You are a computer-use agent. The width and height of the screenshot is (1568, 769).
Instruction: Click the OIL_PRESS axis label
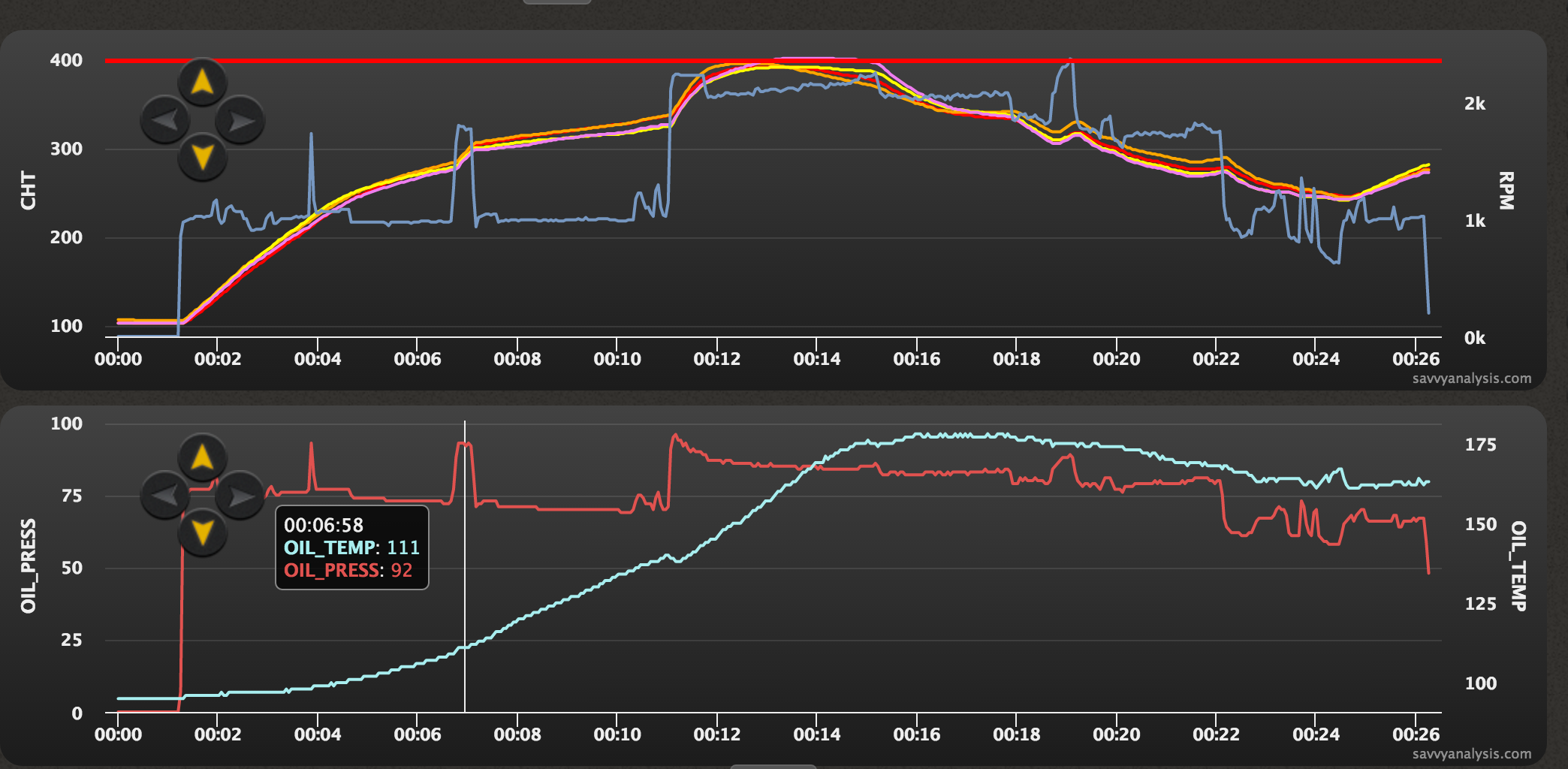(x=28, y=566)
